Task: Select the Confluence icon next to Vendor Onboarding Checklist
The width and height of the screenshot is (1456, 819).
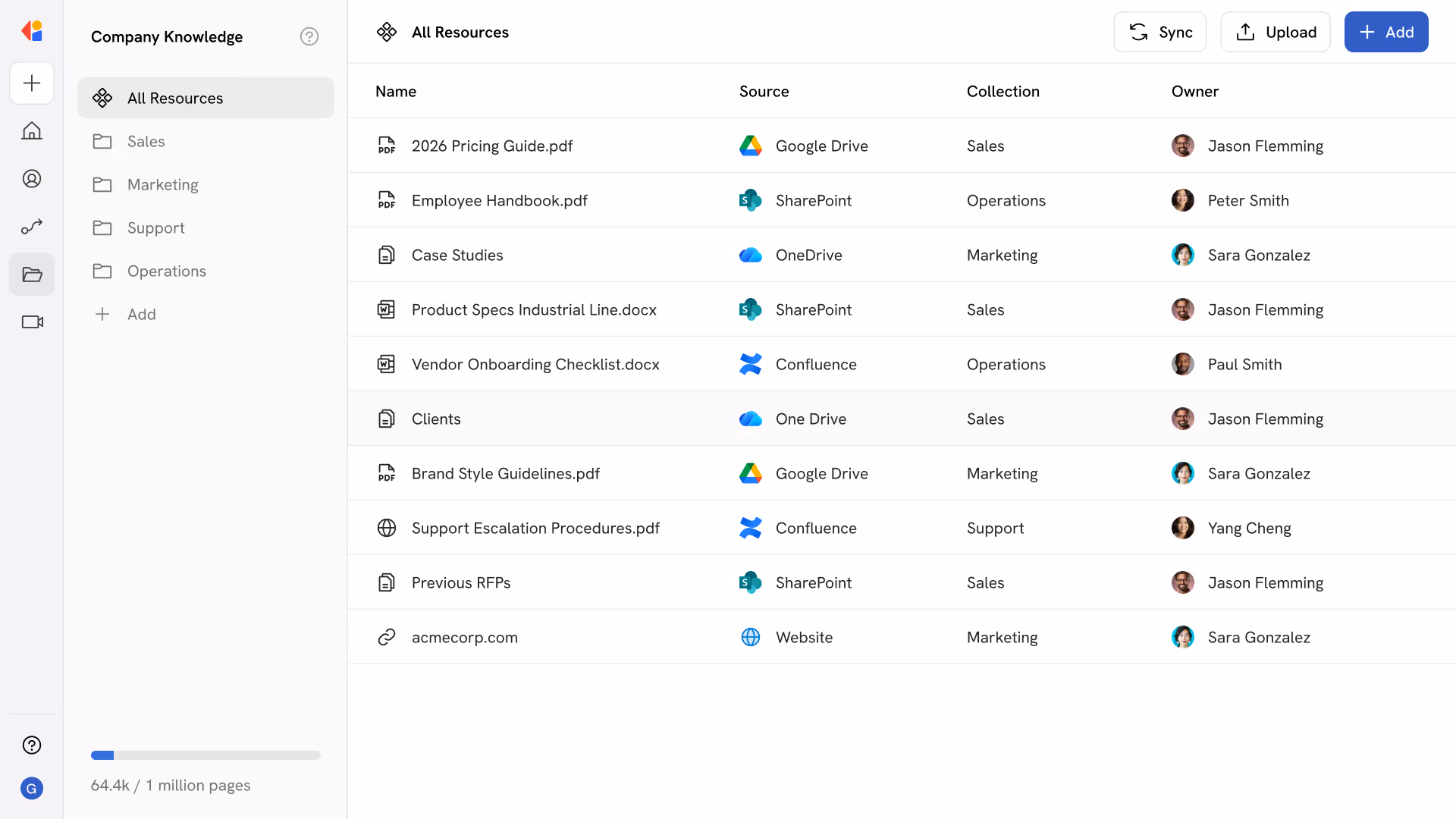Action: click(x=751, y=364)
